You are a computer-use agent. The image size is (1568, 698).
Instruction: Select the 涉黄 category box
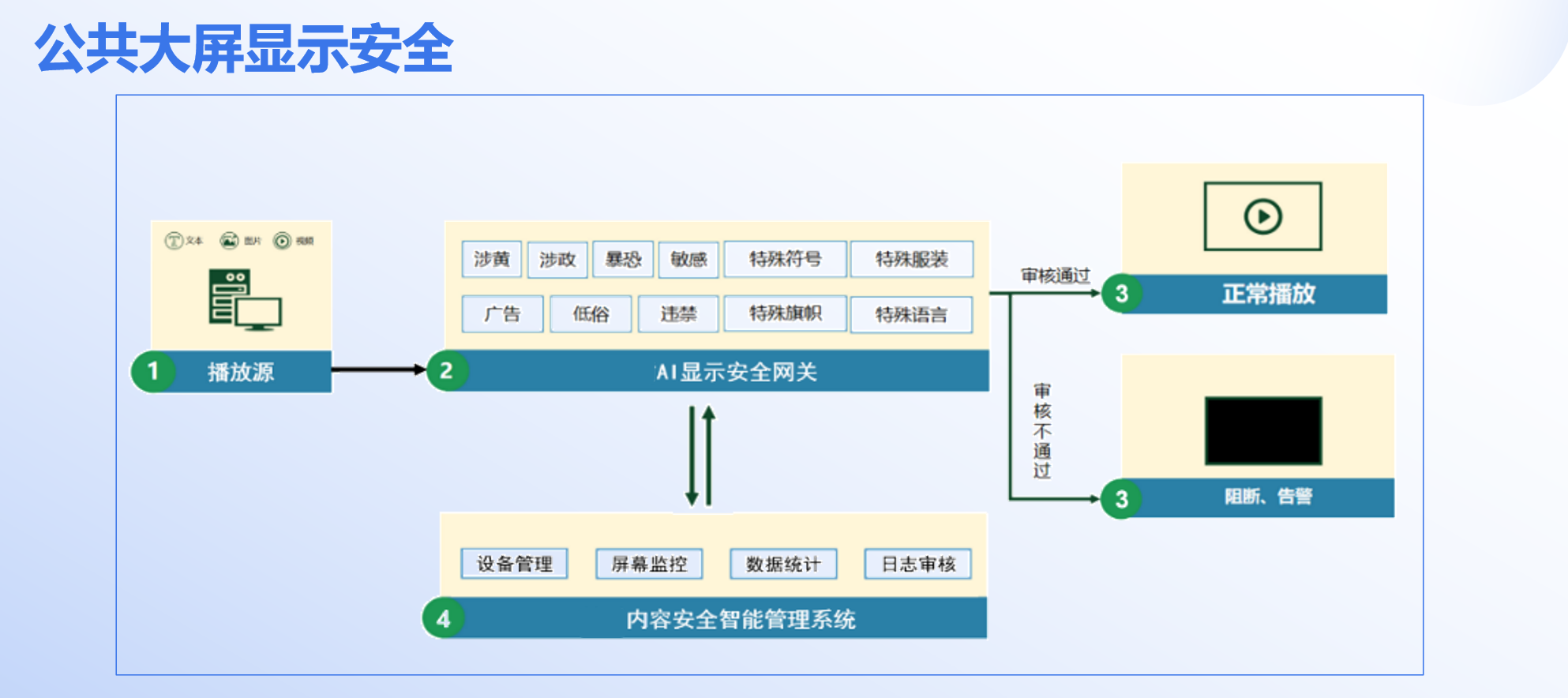[492, 259]
